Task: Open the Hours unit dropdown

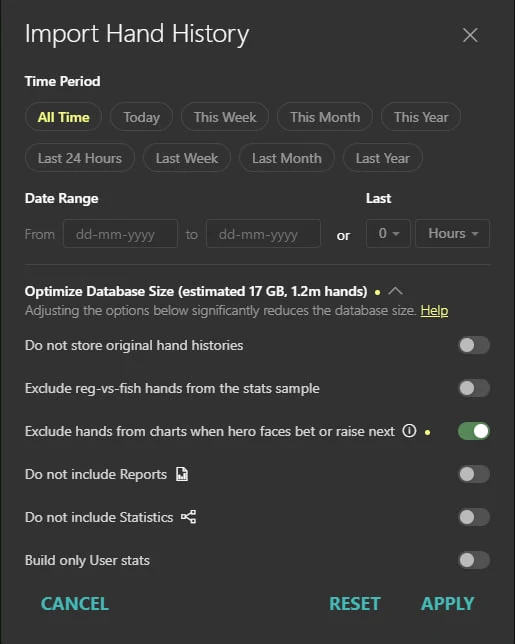Action: (453, 233)
